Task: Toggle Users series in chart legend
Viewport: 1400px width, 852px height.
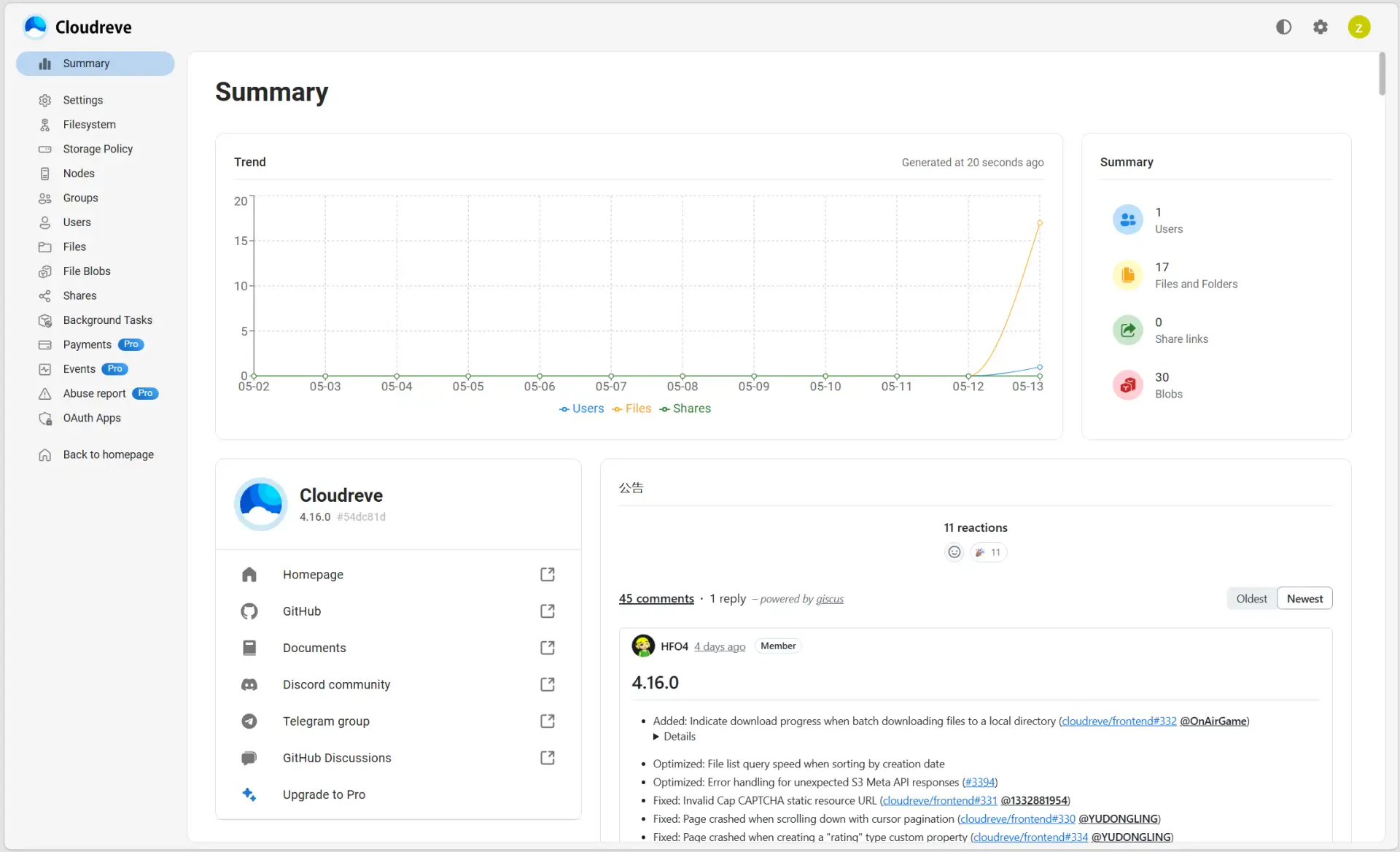Action: [x=581, y=408]
